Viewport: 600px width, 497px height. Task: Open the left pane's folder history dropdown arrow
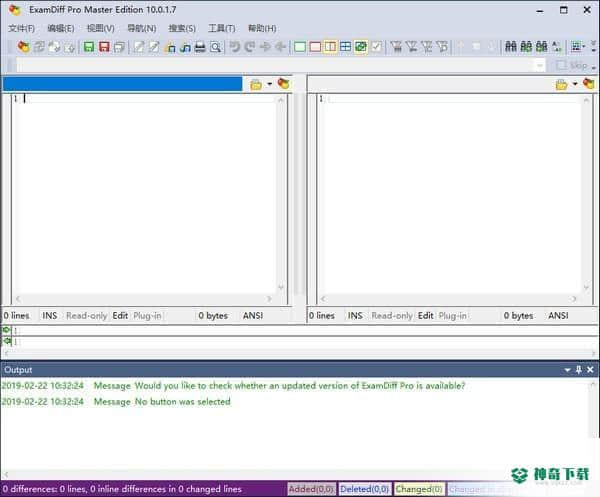pyautogui.click(x=269, y=84)
